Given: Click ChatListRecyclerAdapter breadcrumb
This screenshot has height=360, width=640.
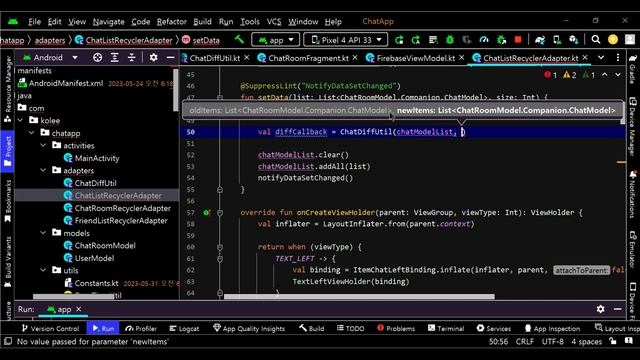Looking at the screenshot, I should coord(124,40).
